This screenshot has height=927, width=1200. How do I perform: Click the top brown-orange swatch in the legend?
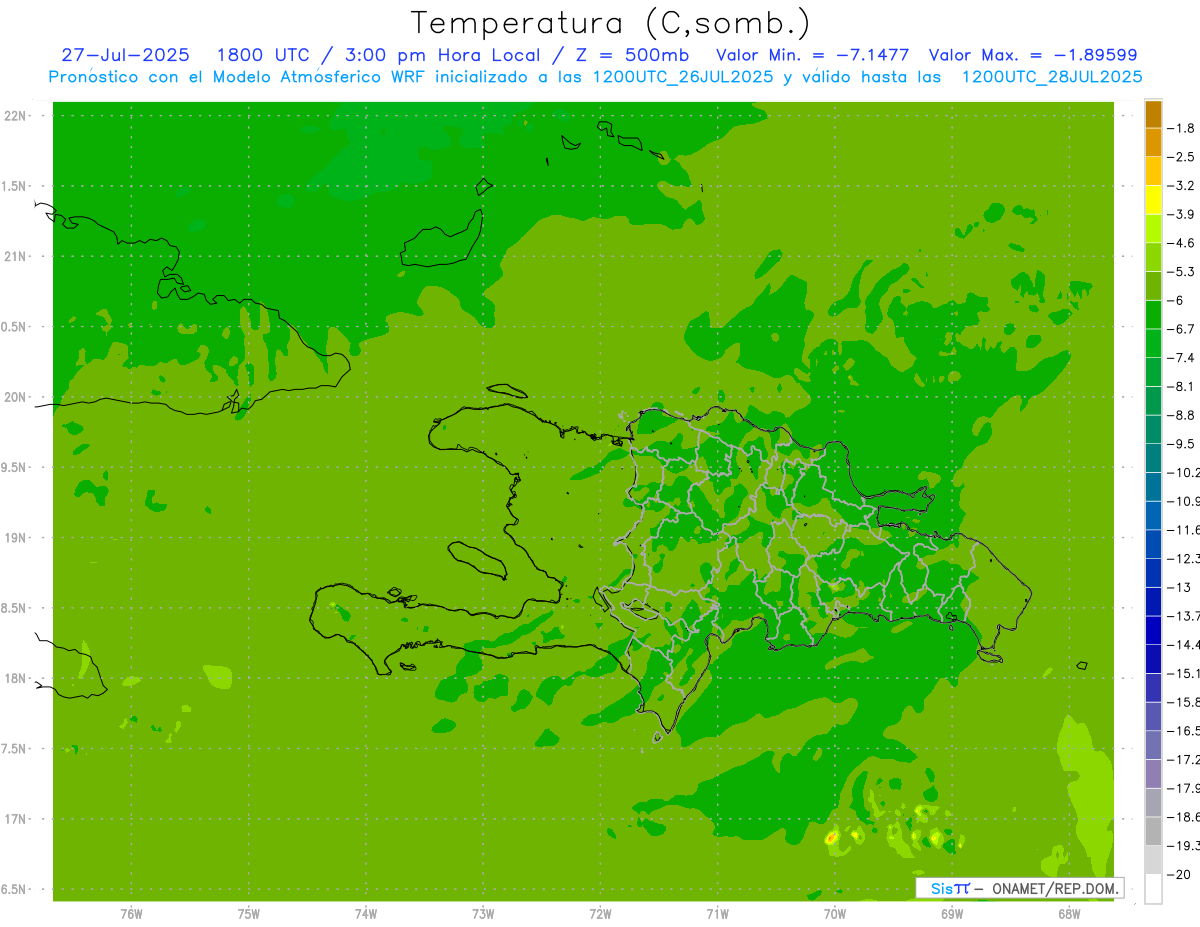(x=1154, y=114)
